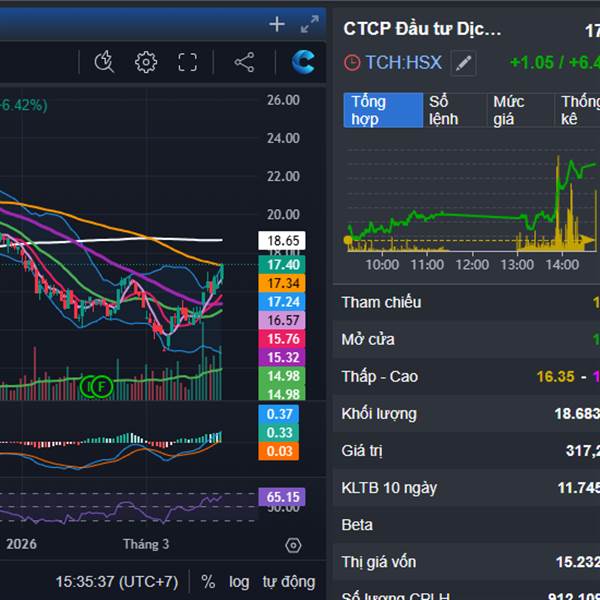Screen dimensions: 600x600
Task: Click the green F event marker
Action: (x=102, y=387)
